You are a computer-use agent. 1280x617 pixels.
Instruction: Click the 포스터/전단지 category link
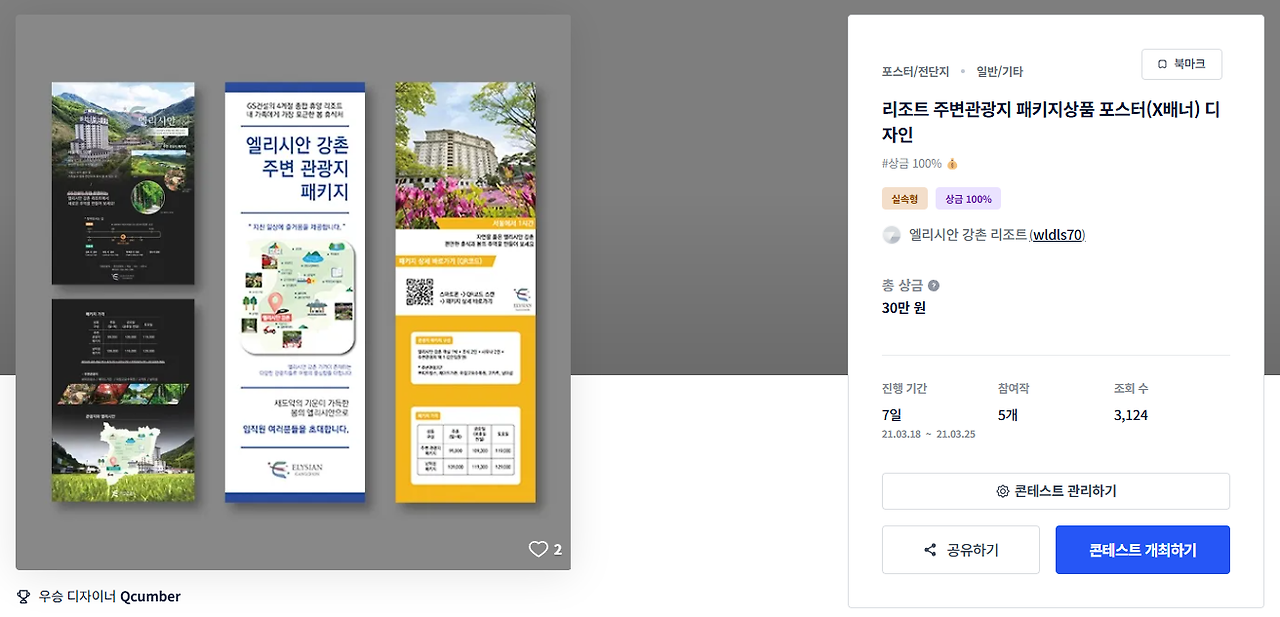coord(915,72)
